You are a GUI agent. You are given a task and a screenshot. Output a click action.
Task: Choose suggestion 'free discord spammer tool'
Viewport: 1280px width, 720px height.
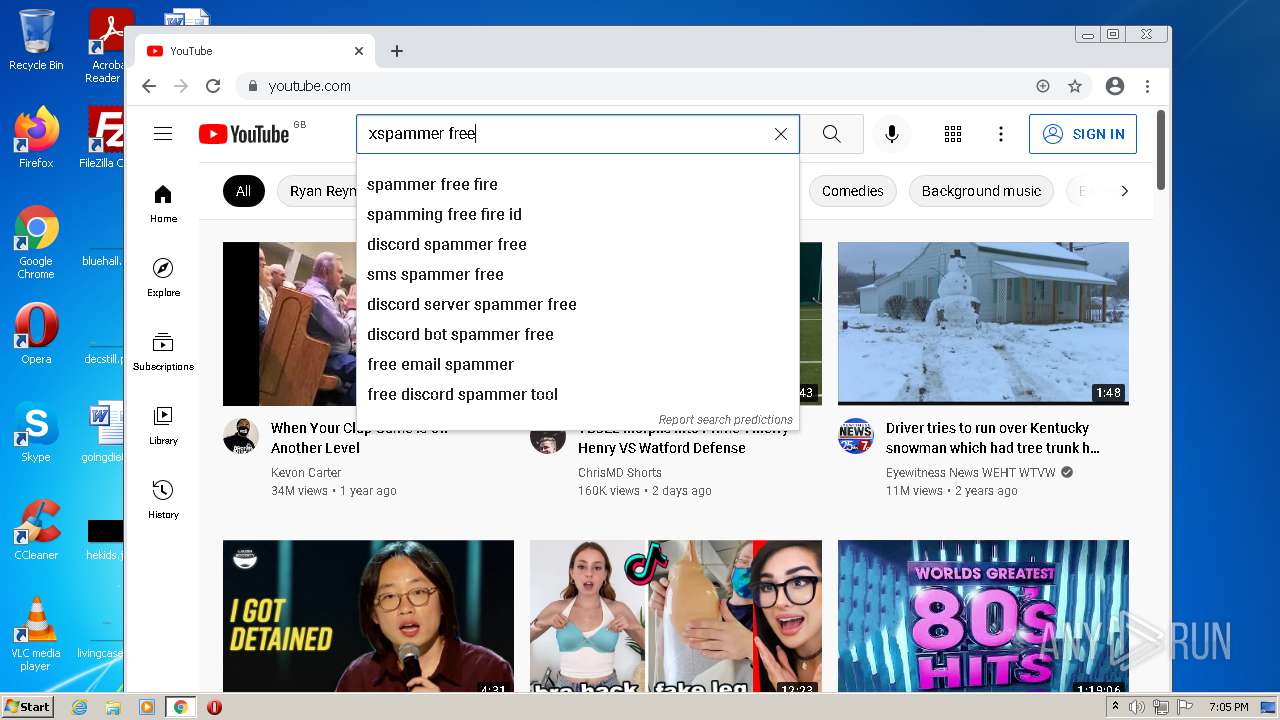(578, 394)
